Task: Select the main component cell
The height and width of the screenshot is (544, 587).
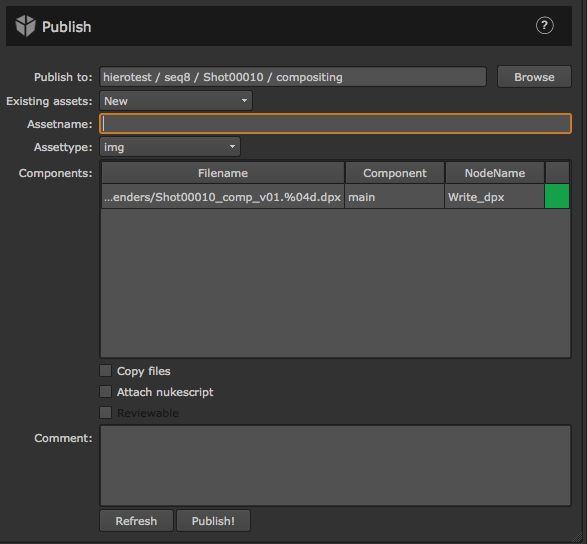Action: pyautogui.click(x=395, y=197)
